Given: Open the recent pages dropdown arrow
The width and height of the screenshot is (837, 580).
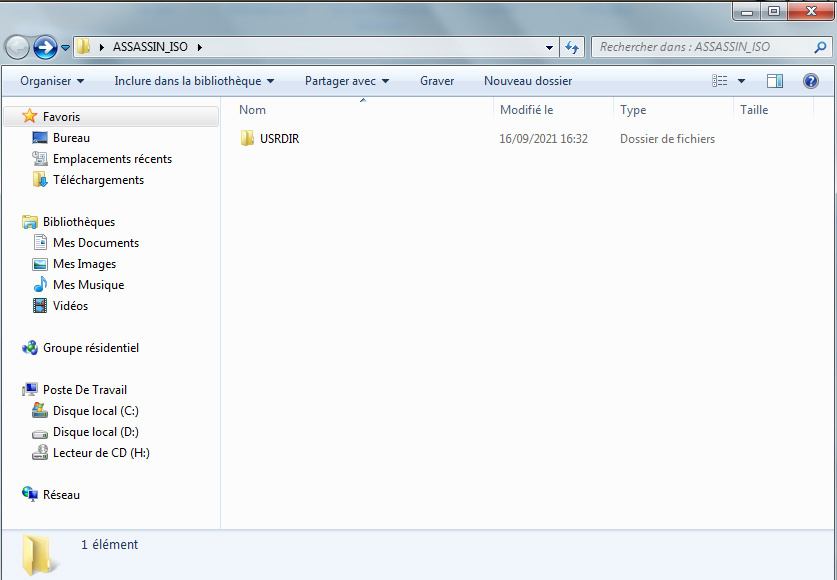Looking at the screenshot, I should tap(66, 47).
